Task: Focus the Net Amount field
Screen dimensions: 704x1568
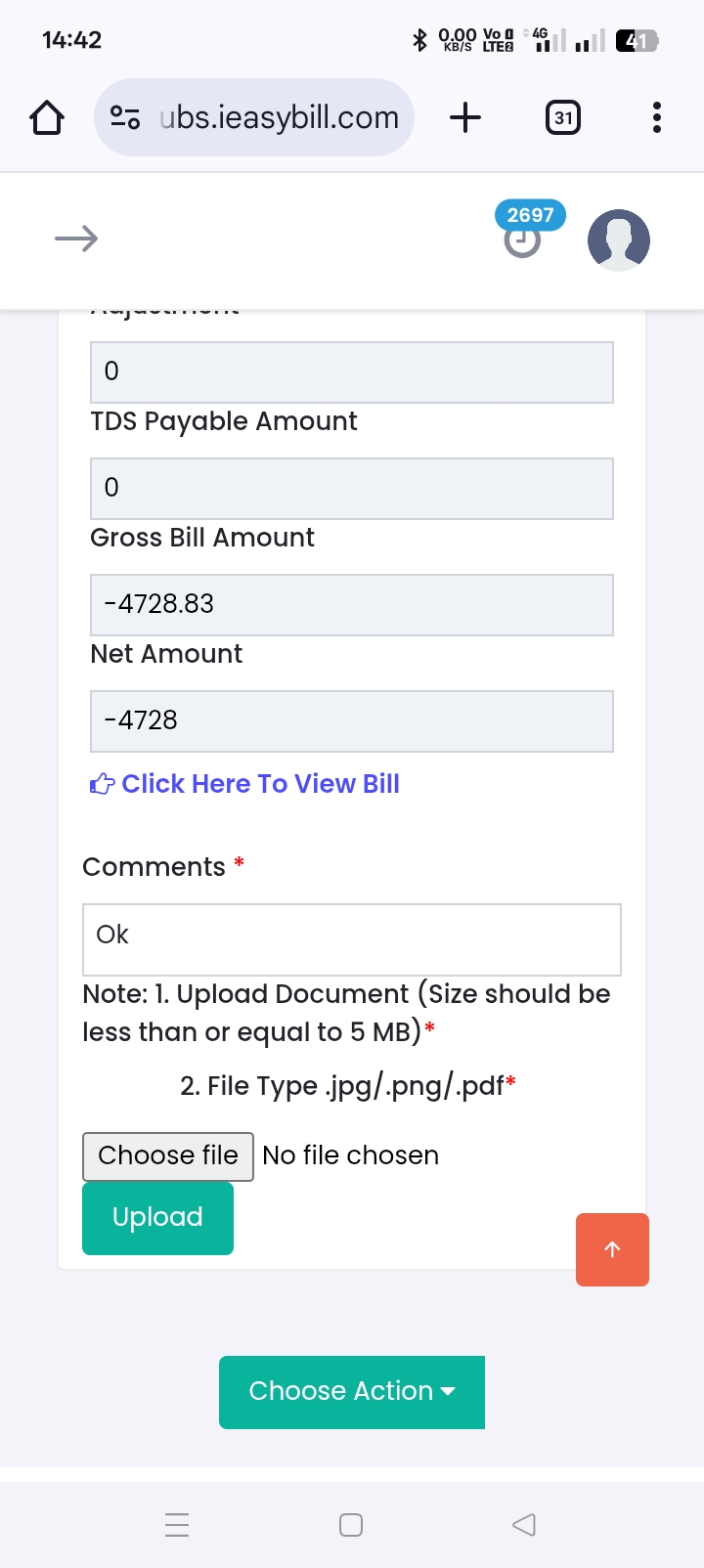Action: (x=352, y=720)
